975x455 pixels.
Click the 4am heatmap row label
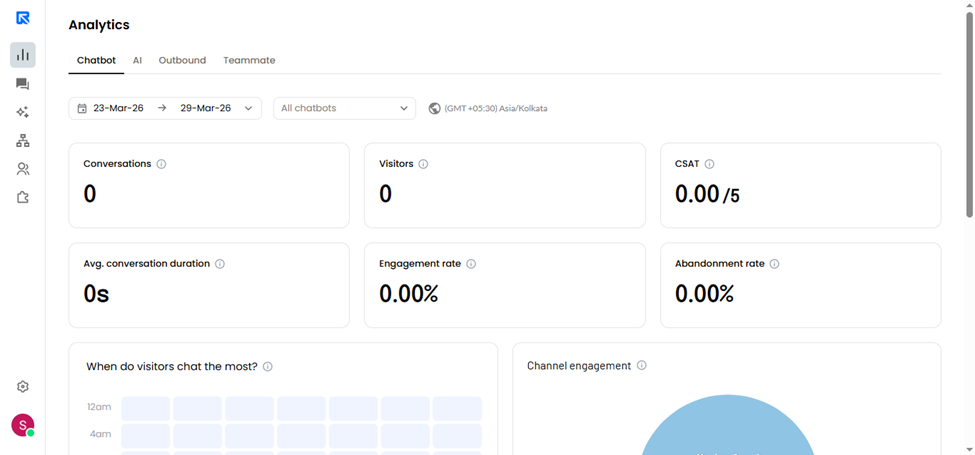tap(101, 434)
